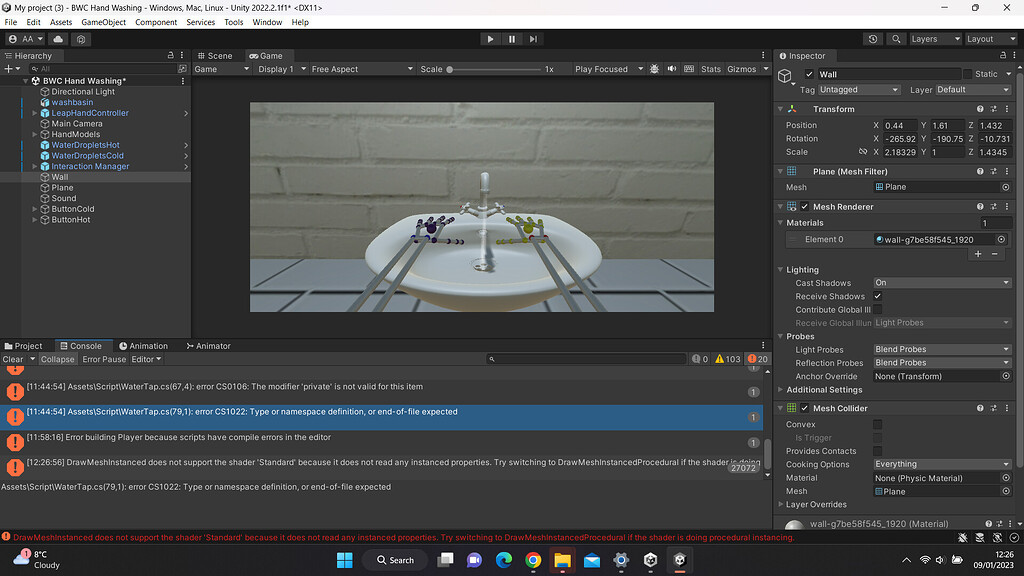Screen dimensions: 1024x576
Task: Click the Stats button in Game view
Action: point(710,69)
